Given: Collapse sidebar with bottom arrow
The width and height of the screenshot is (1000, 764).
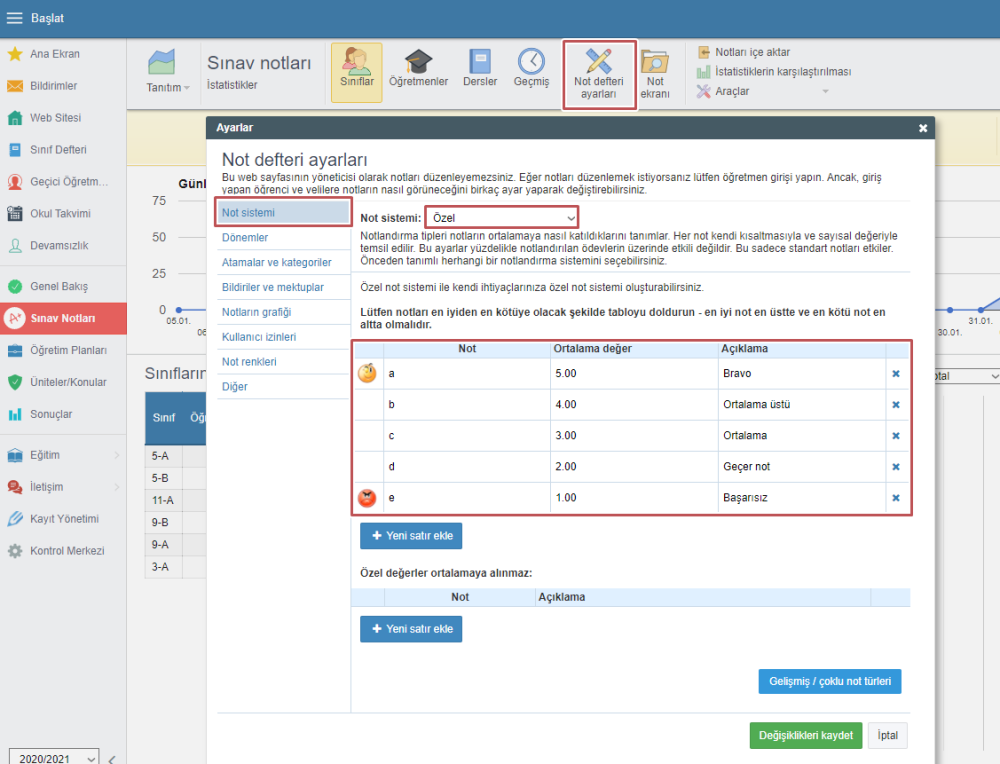Looking at the screenshot, I should [x=112, y=759].
